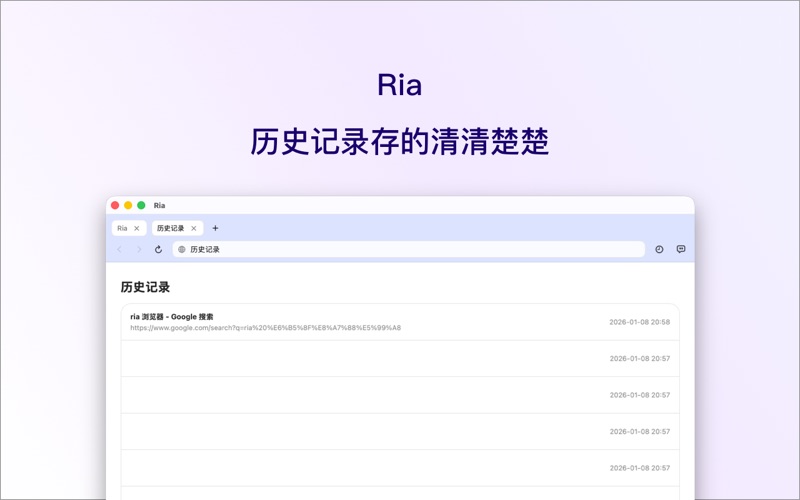Go forward with the right arrow
The height and width of the screenshot is (500, 800).
coord(139,249)
